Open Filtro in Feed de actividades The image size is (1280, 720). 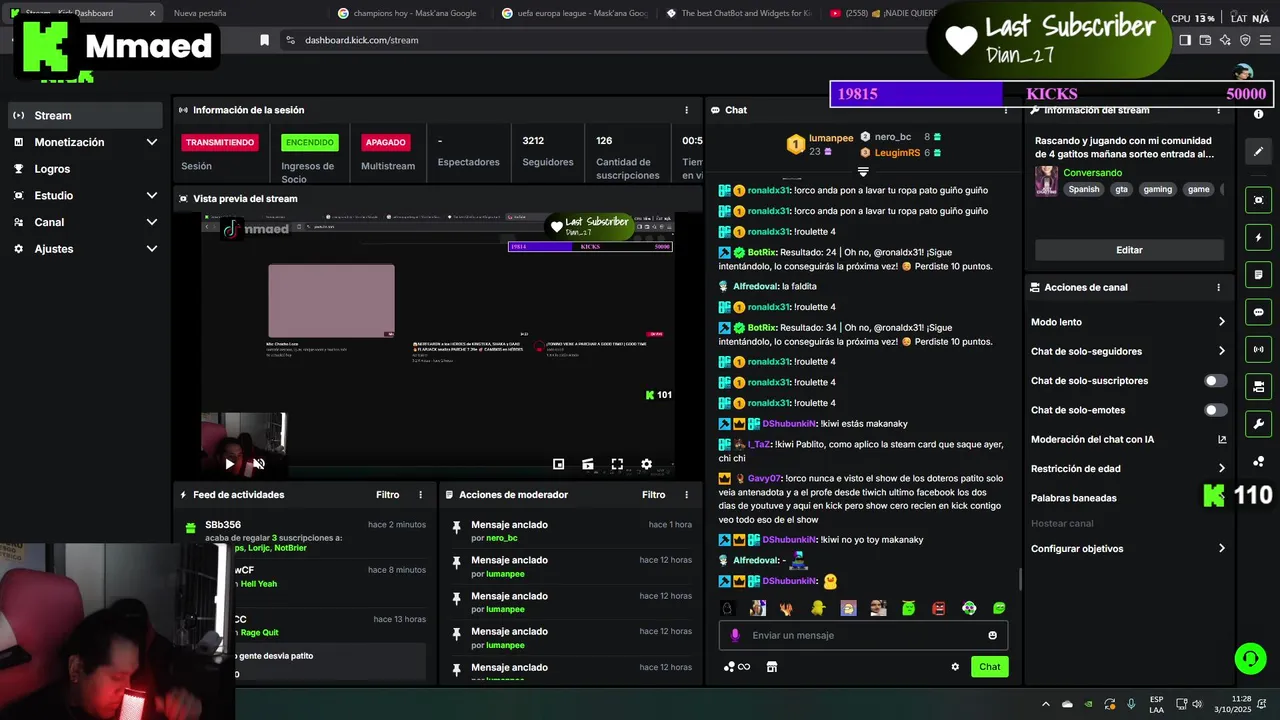click(388, 495)
